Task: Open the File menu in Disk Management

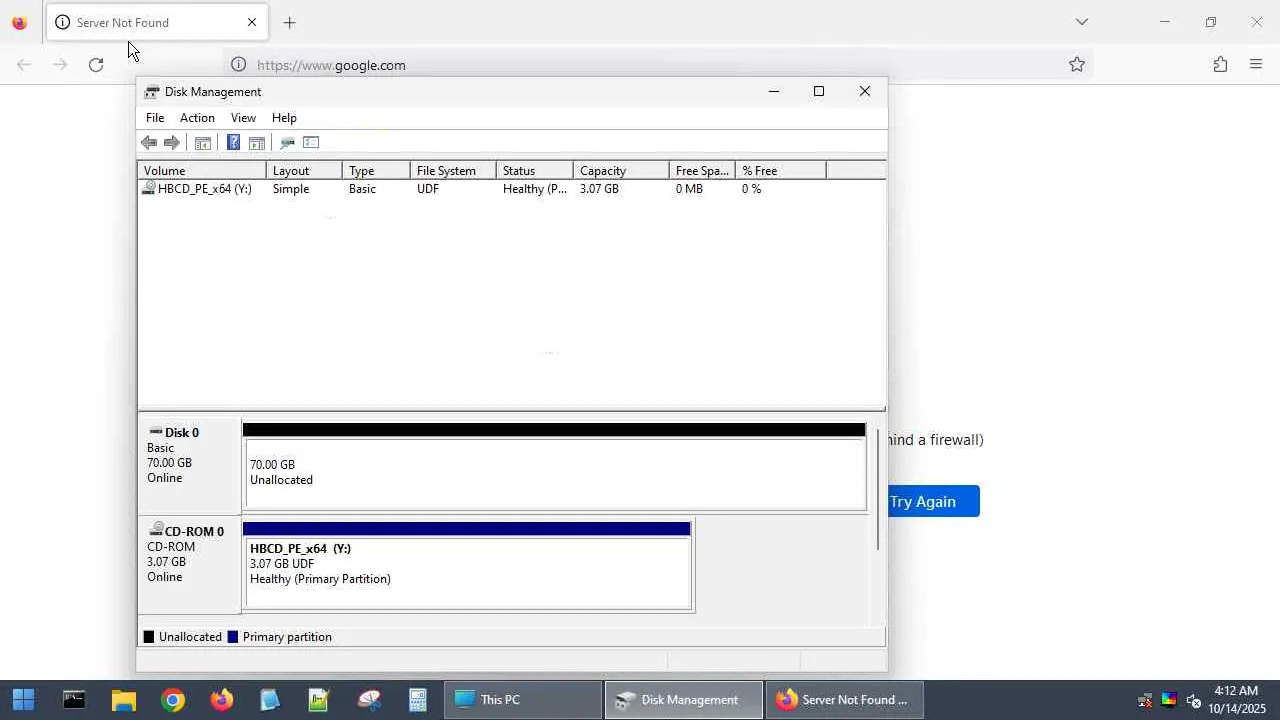Action: pyautogui.click(x=155, y=118)
